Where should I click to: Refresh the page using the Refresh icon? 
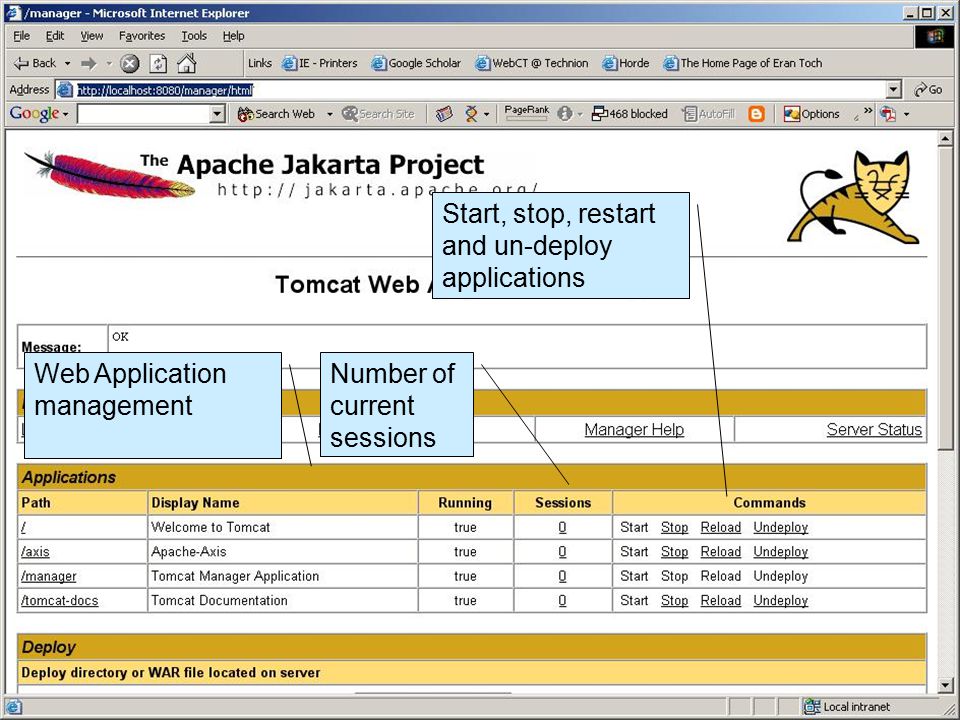tap(159, 63)
